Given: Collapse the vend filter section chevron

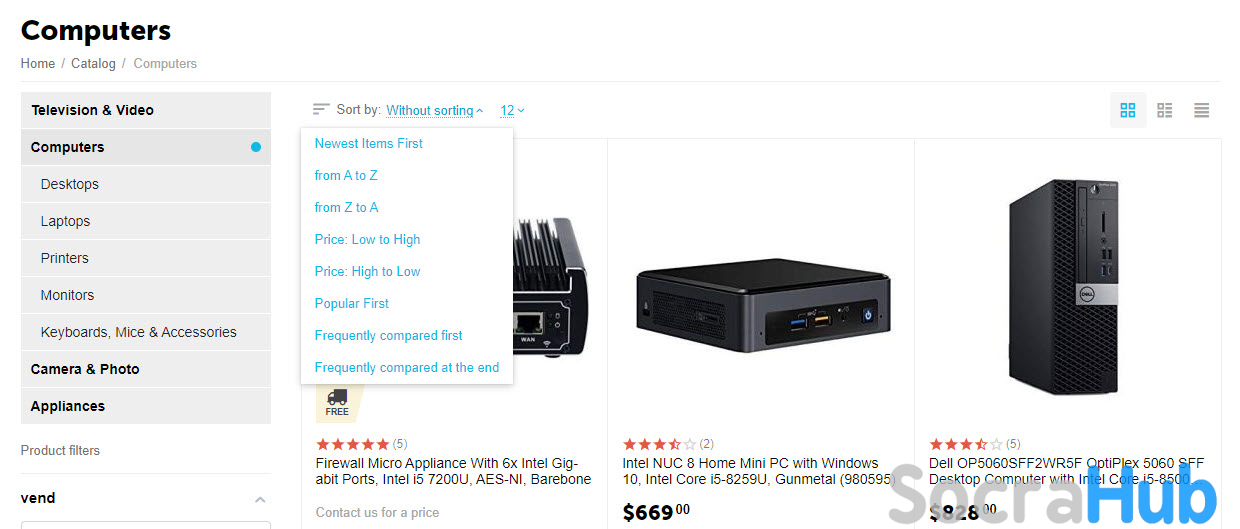Looking at the screenshot, I should [260, 499].
